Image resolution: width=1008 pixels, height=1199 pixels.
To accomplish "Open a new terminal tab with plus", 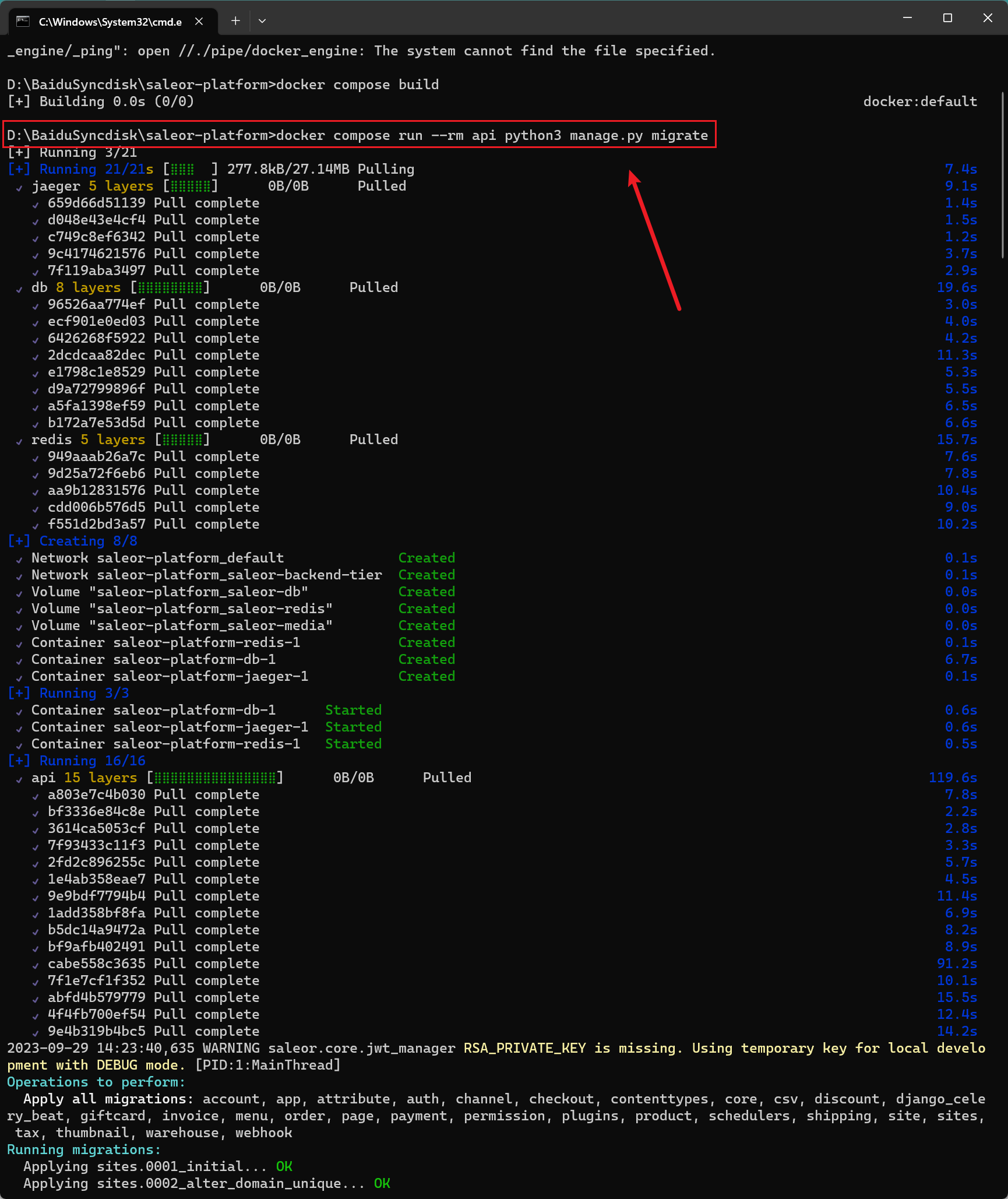I will 235,21.
